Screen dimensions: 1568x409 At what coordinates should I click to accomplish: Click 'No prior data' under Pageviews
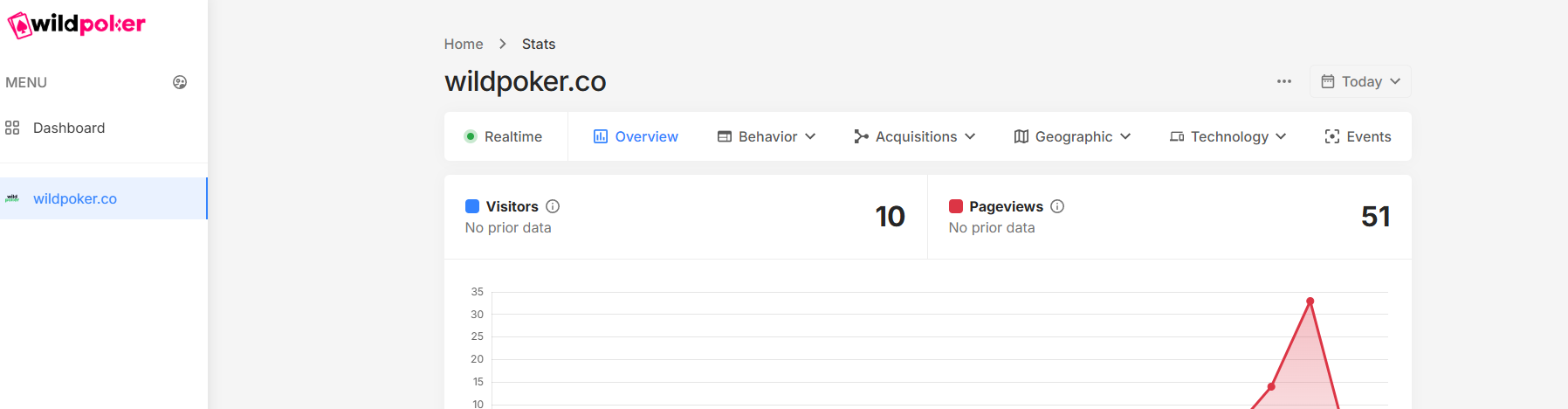click(x=992, y=227)
